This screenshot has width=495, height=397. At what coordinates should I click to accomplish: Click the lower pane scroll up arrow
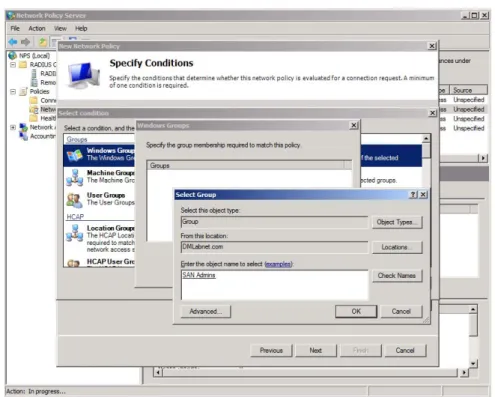(473, 309)
